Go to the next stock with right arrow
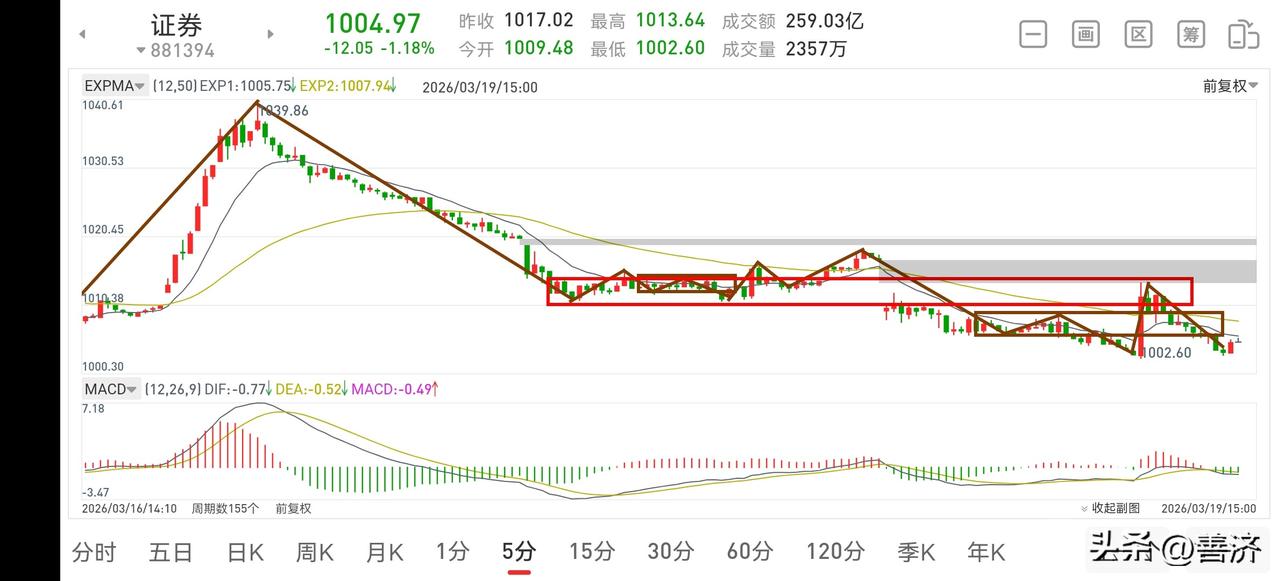This screenshot has height=581, width=1278. 270,34
